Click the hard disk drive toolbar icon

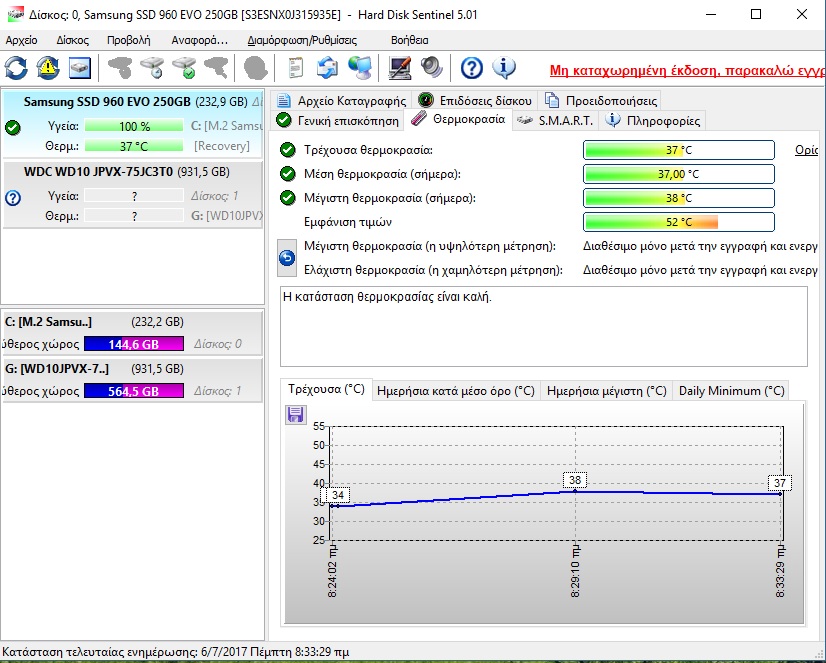80,68
